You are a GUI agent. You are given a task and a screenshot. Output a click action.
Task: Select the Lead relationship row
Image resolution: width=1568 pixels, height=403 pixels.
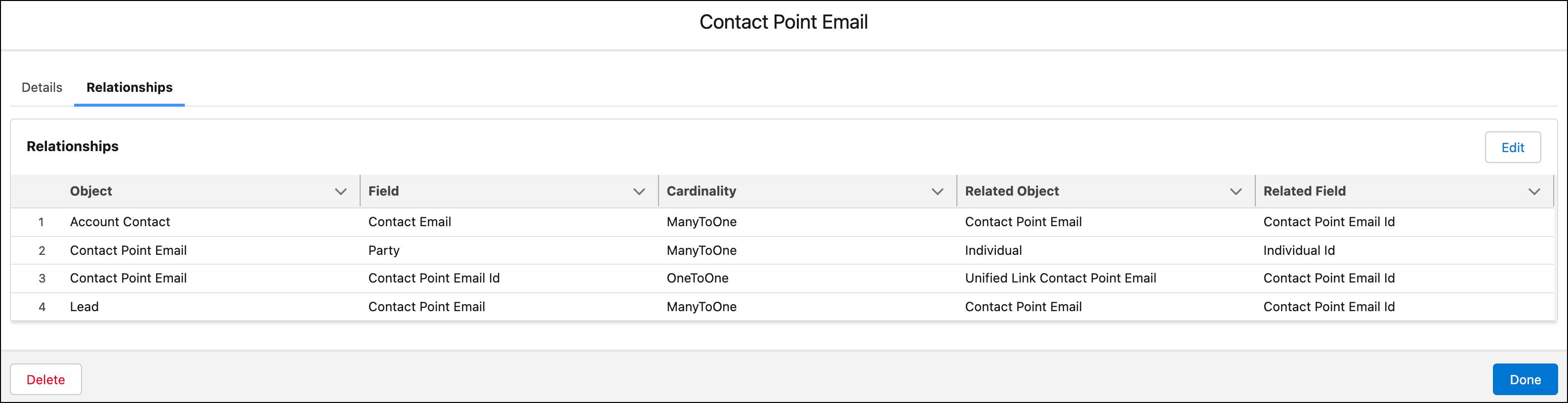click(x=84, y=306)
